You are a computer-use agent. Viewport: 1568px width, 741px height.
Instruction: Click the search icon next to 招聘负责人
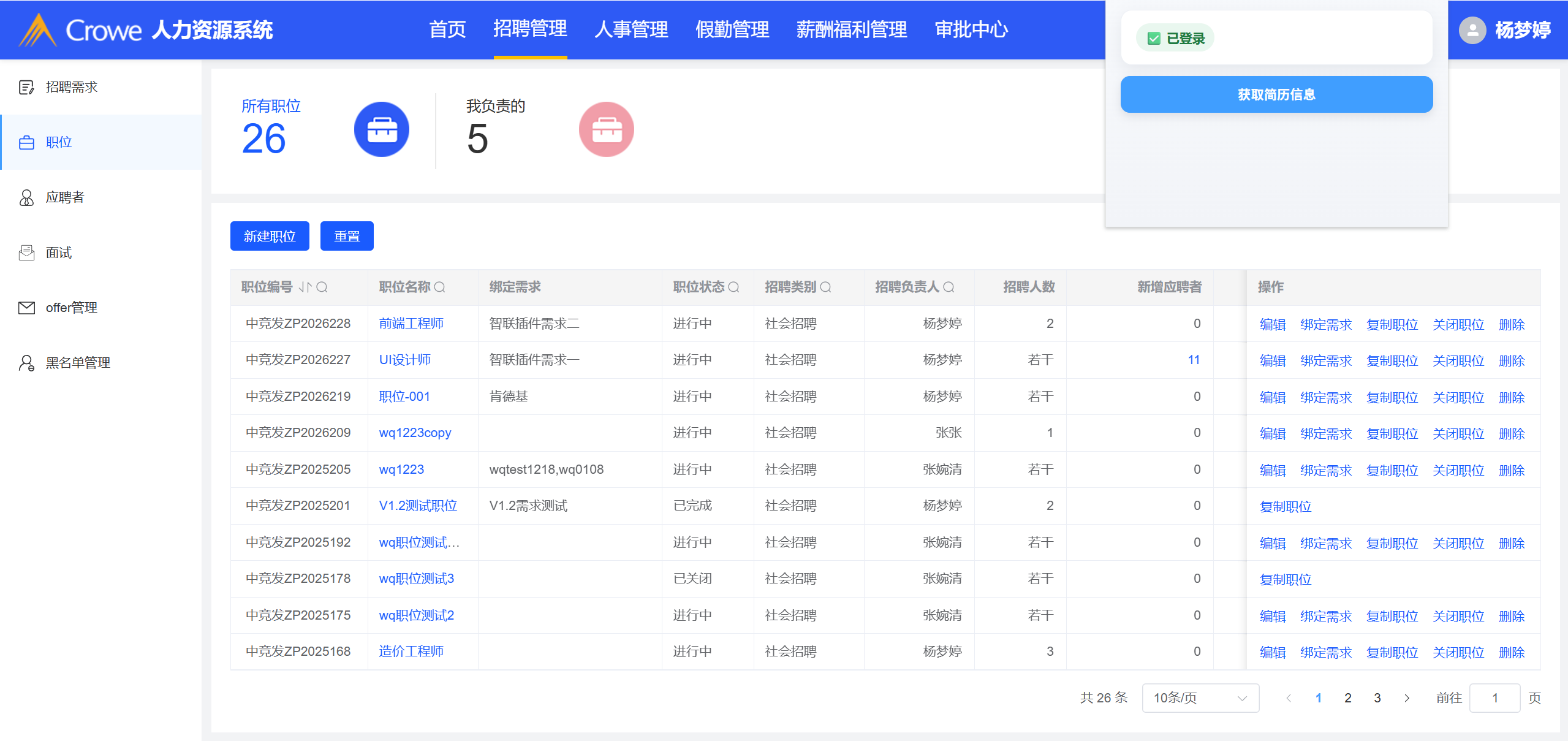click(949, 287)
